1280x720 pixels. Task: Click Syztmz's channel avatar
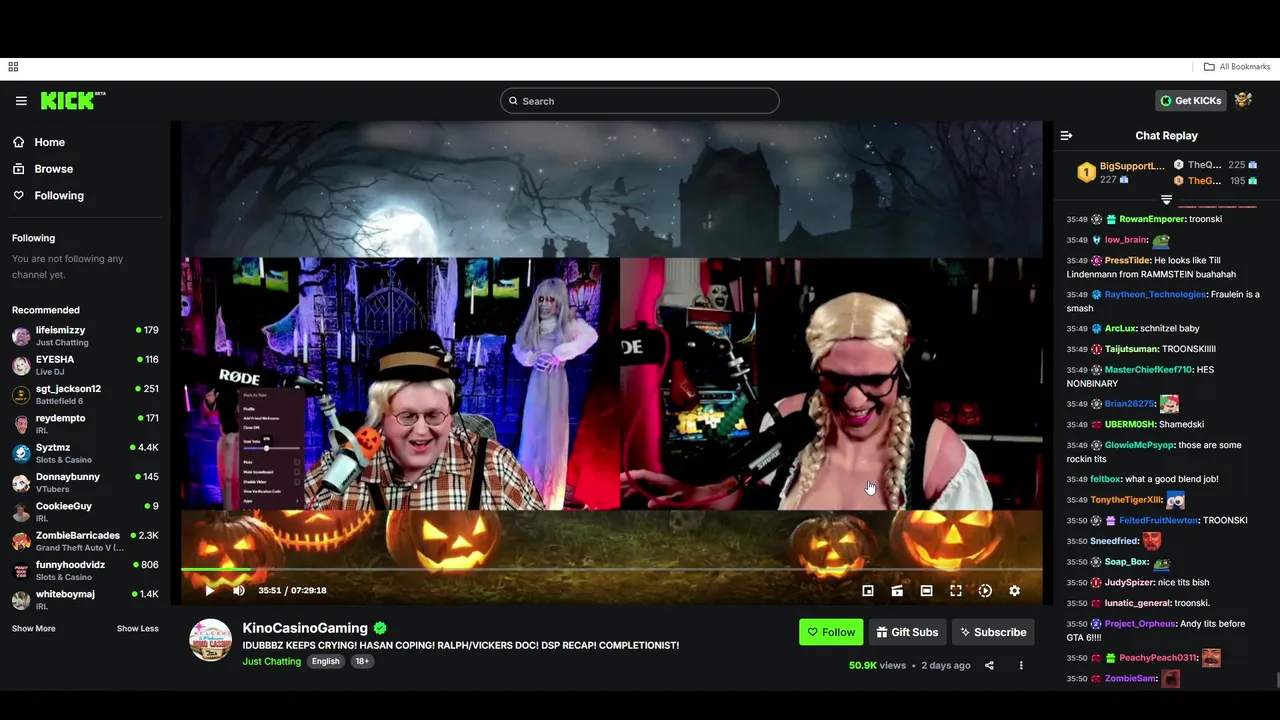[x=21, y=453]
